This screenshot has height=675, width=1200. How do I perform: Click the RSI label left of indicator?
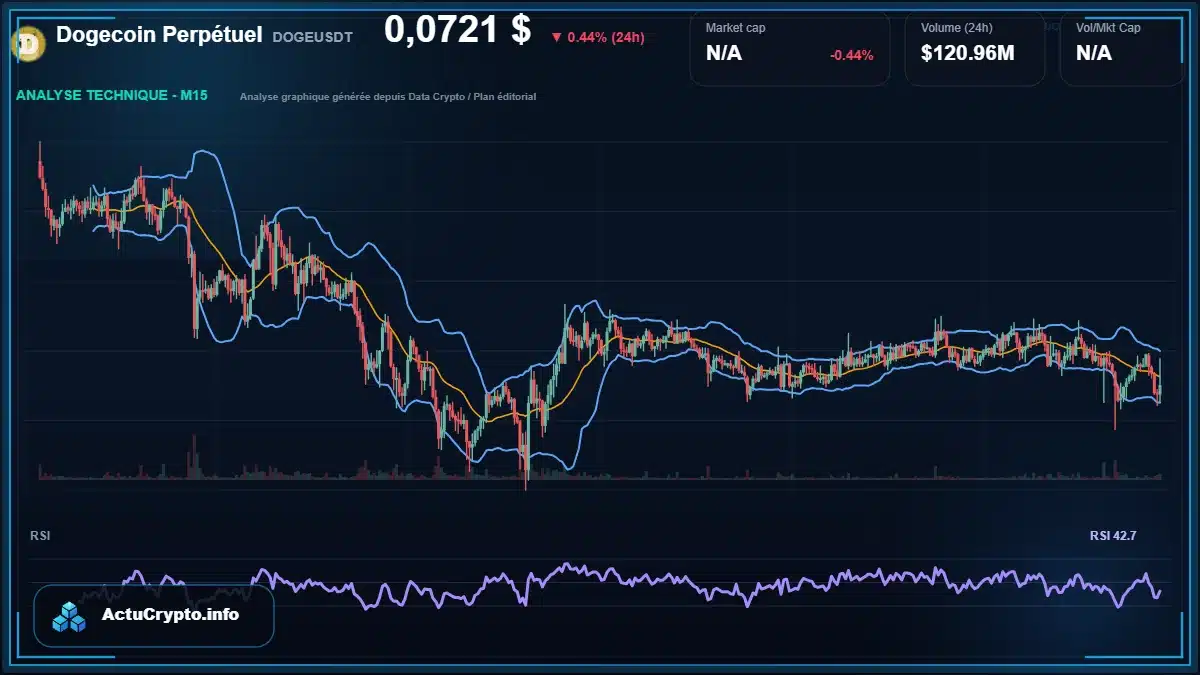40,536
